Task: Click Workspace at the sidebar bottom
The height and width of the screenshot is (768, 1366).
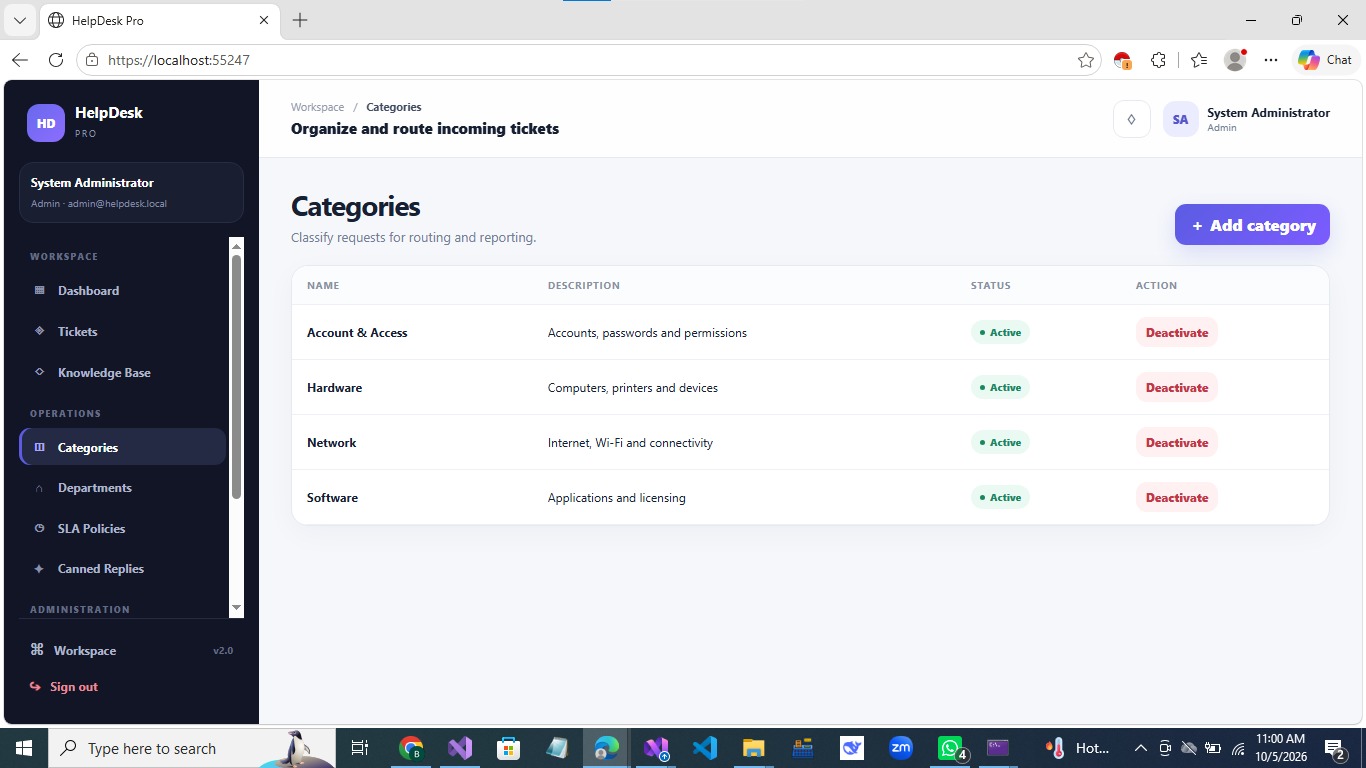Action: pos(85,651)
